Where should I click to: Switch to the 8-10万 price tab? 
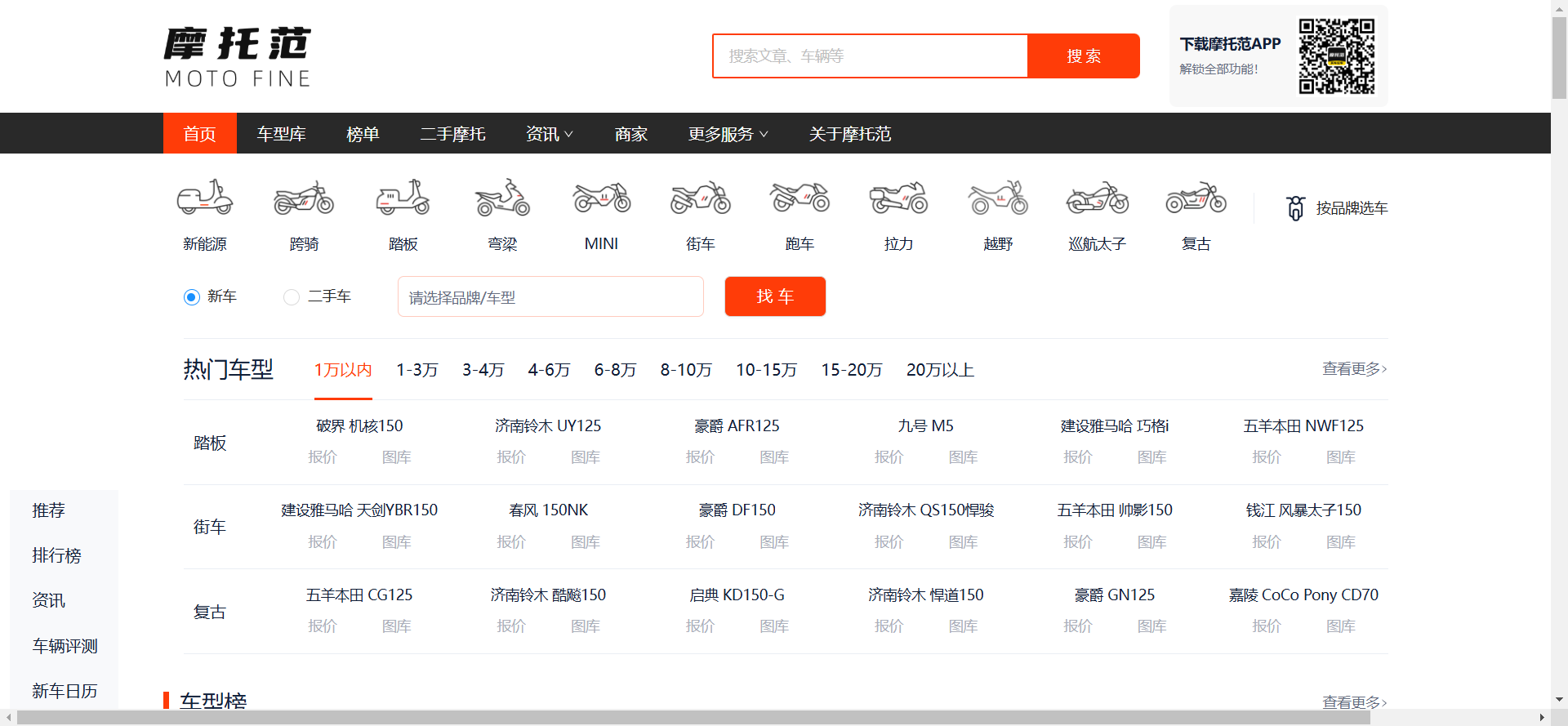click(686, 370)
